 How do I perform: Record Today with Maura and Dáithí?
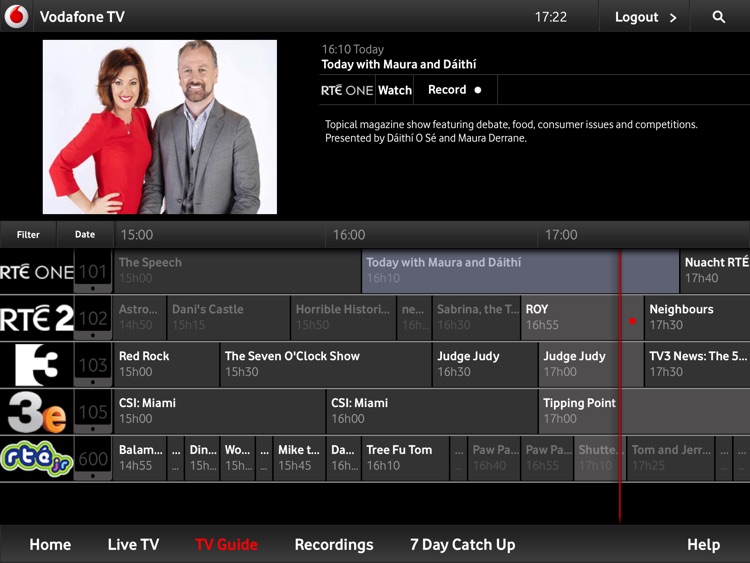pos(455,90)
